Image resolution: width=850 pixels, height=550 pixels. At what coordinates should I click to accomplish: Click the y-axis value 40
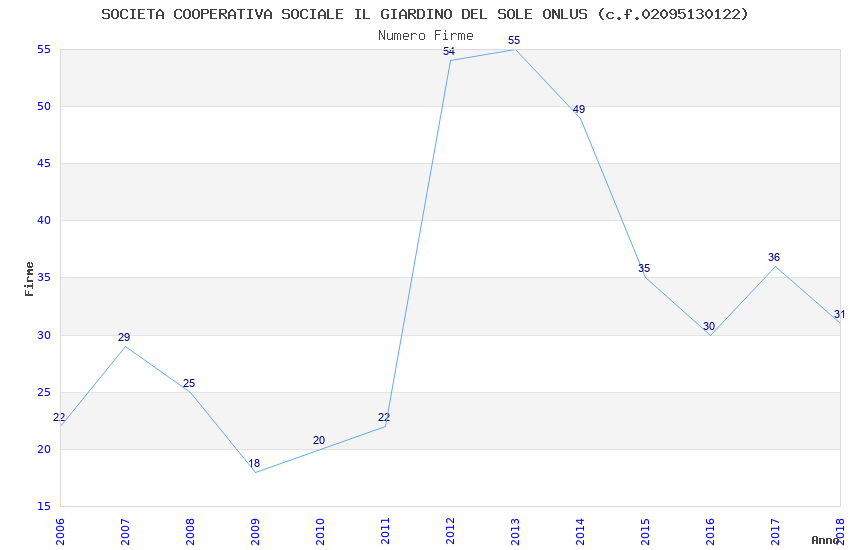44,221
